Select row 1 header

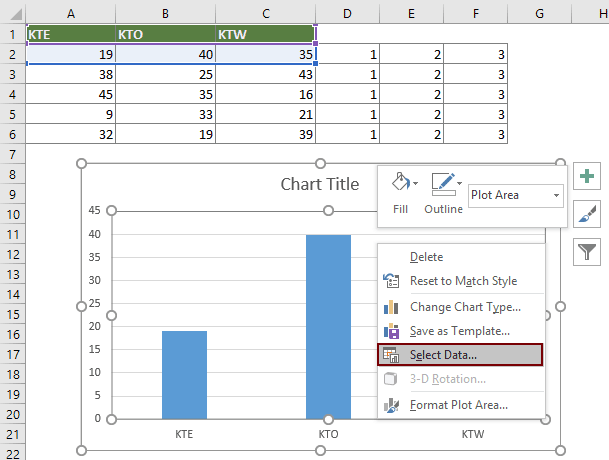[12, 34]
